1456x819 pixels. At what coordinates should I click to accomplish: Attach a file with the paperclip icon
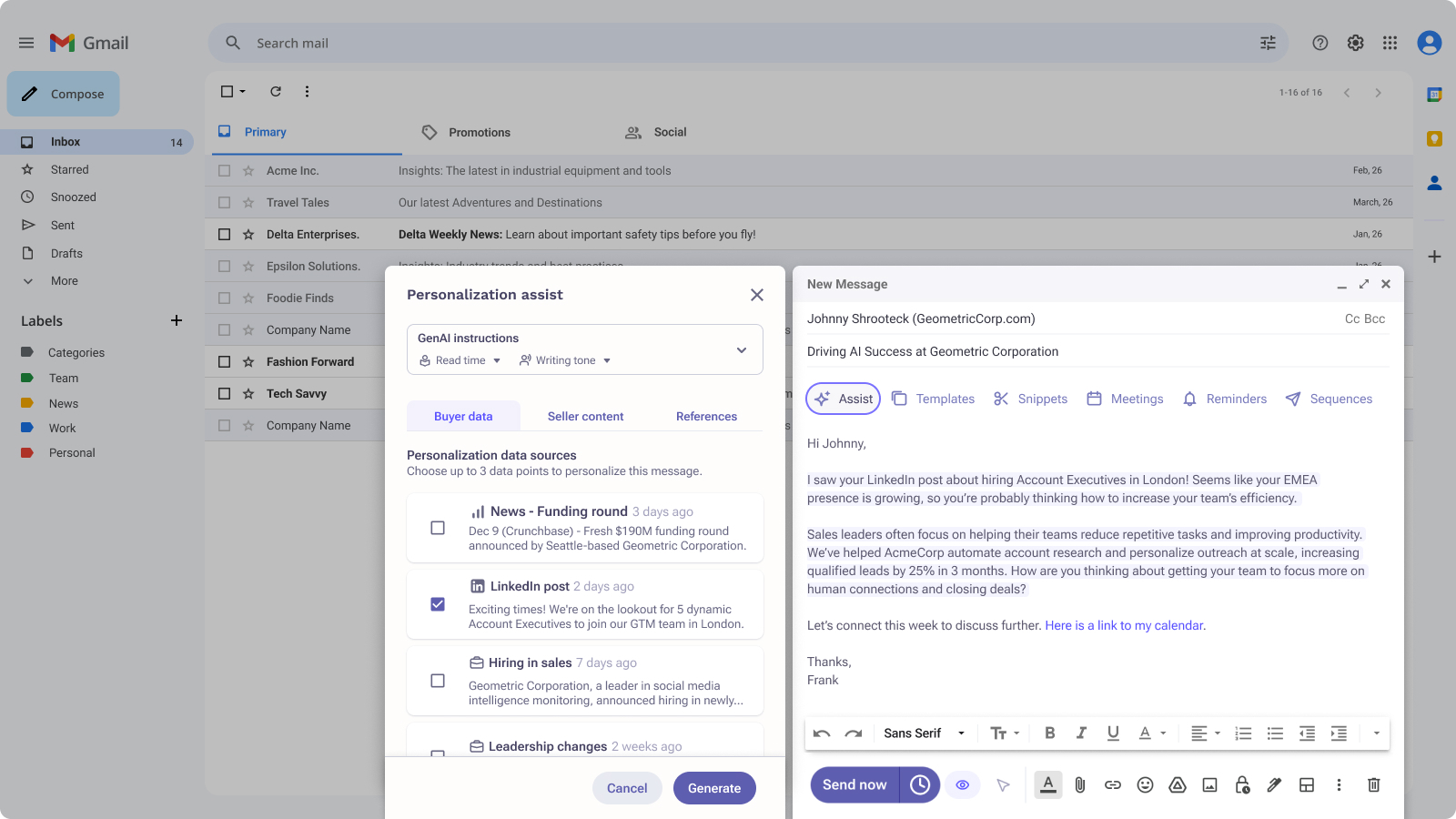[x=1080, y=784]
